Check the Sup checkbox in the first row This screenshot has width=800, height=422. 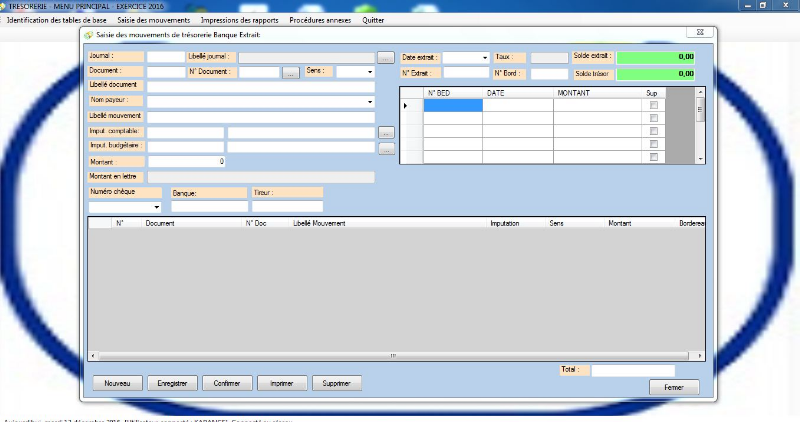[x=654, y=105]
